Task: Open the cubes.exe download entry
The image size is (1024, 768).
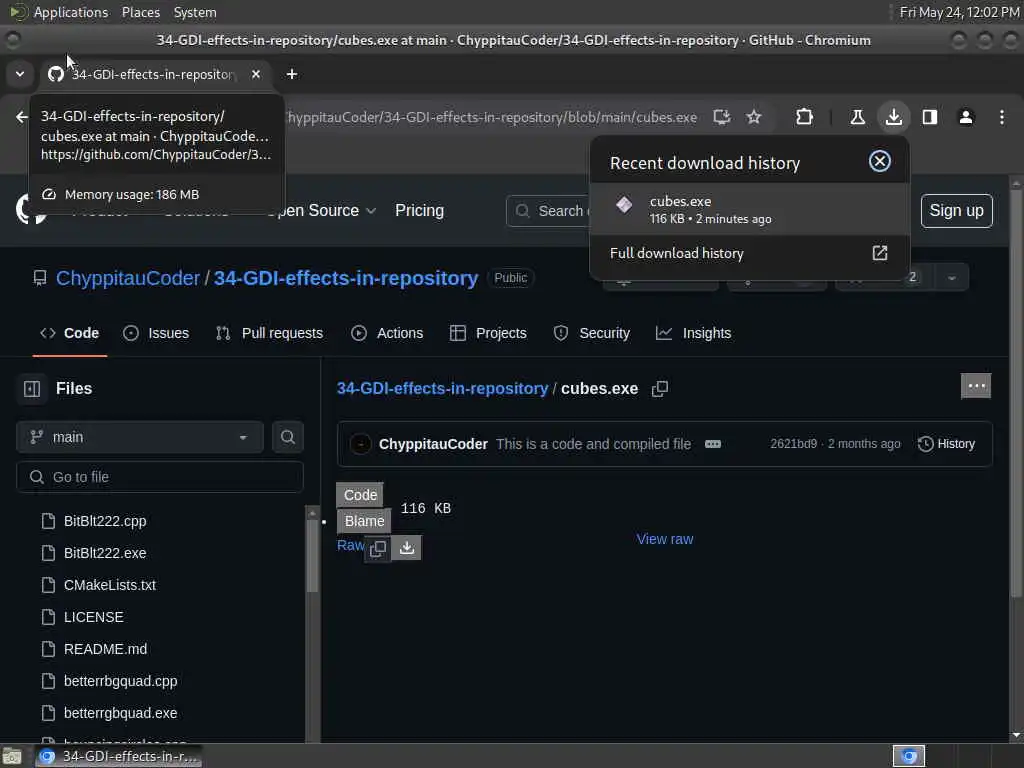Action: point(749,209)
